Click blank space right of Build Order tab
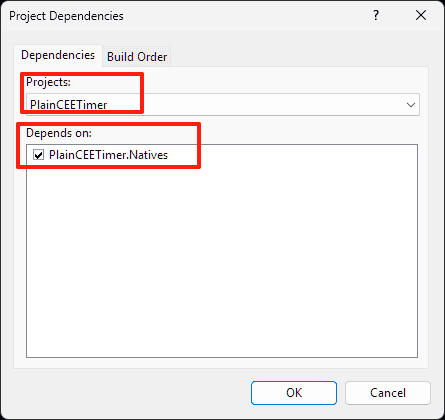The height and width of the screenshot is (420, 445). click(300, 56)
